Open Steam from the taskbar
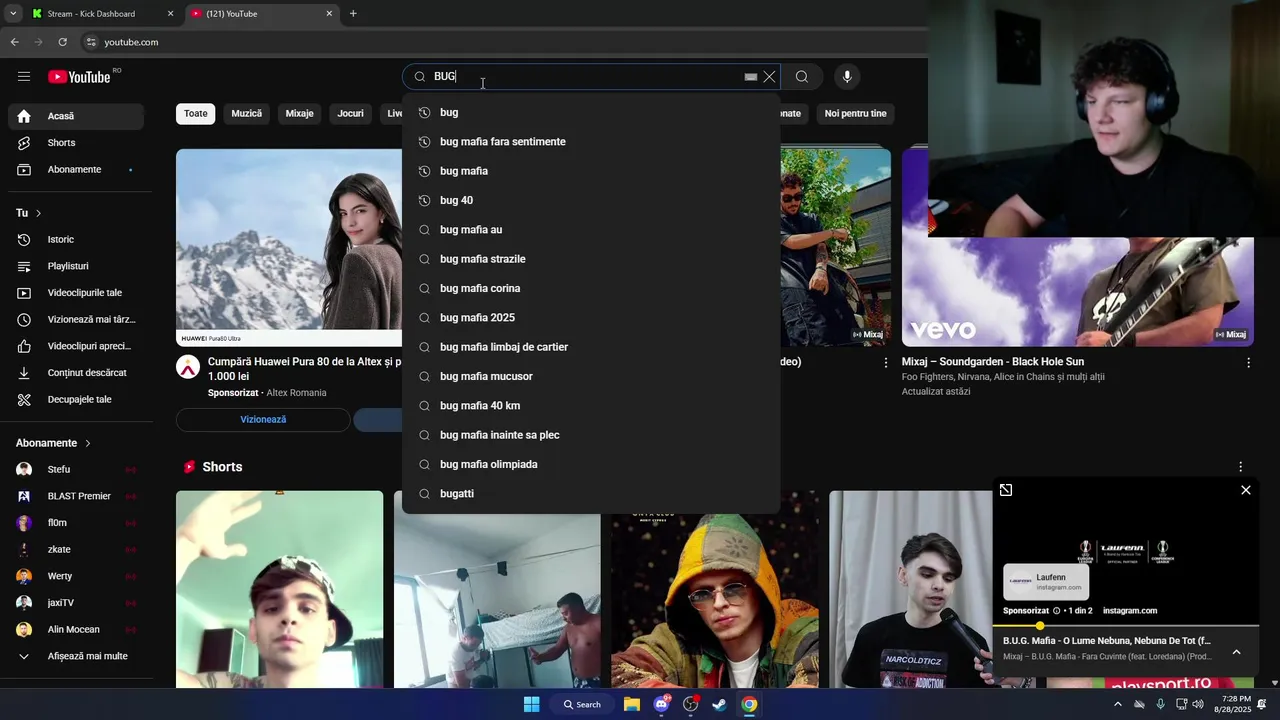This screenshot has width=1280, height=720. (x=719, y=704)
